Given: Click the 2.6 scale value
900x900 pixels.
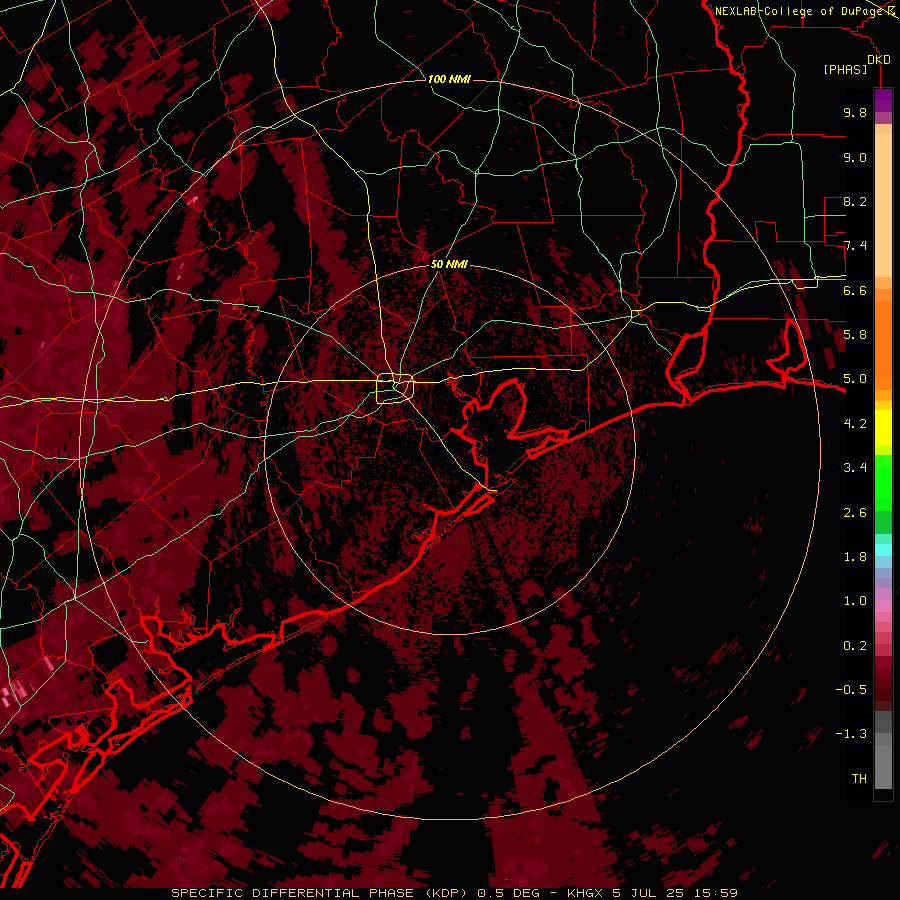Looking at the screenshot, I should point(855,513).
